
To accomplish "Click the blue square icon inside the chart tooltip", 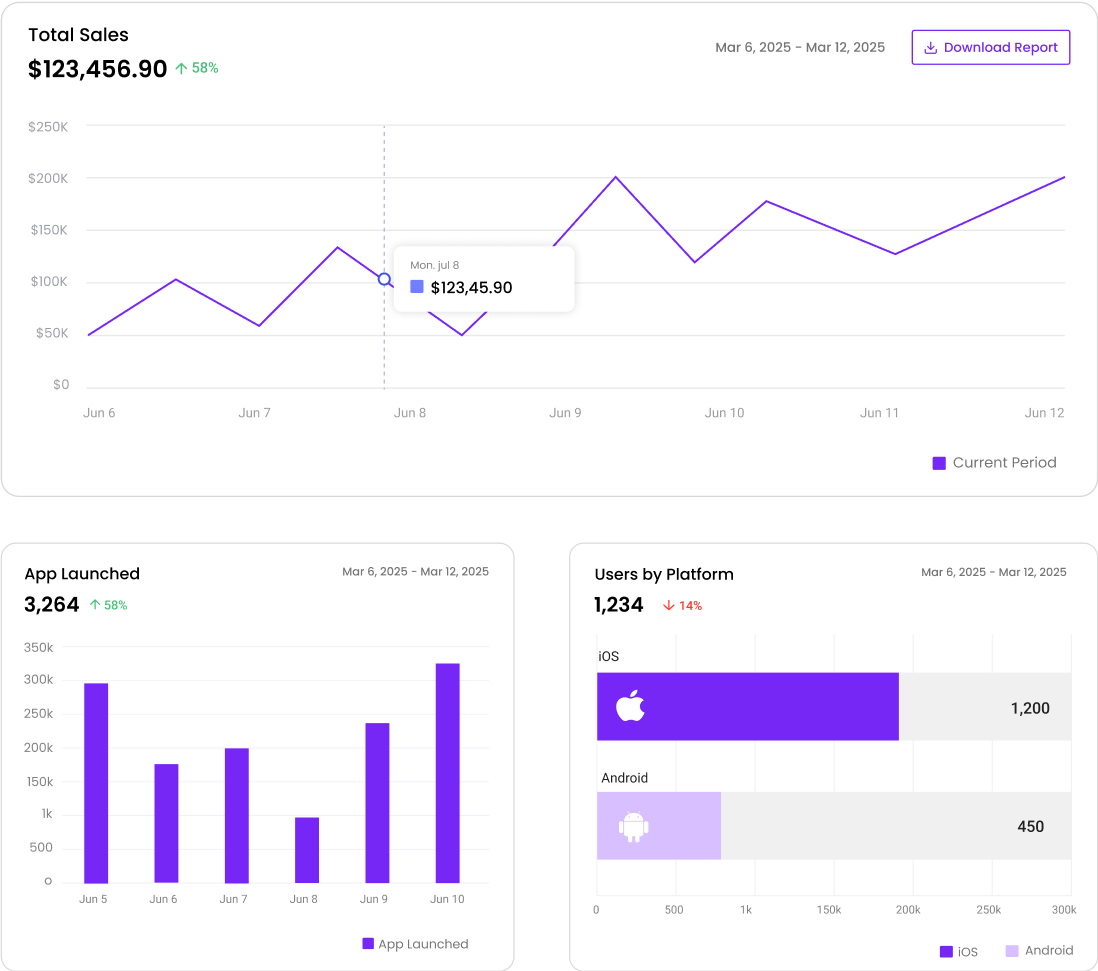I will point(417,287).
